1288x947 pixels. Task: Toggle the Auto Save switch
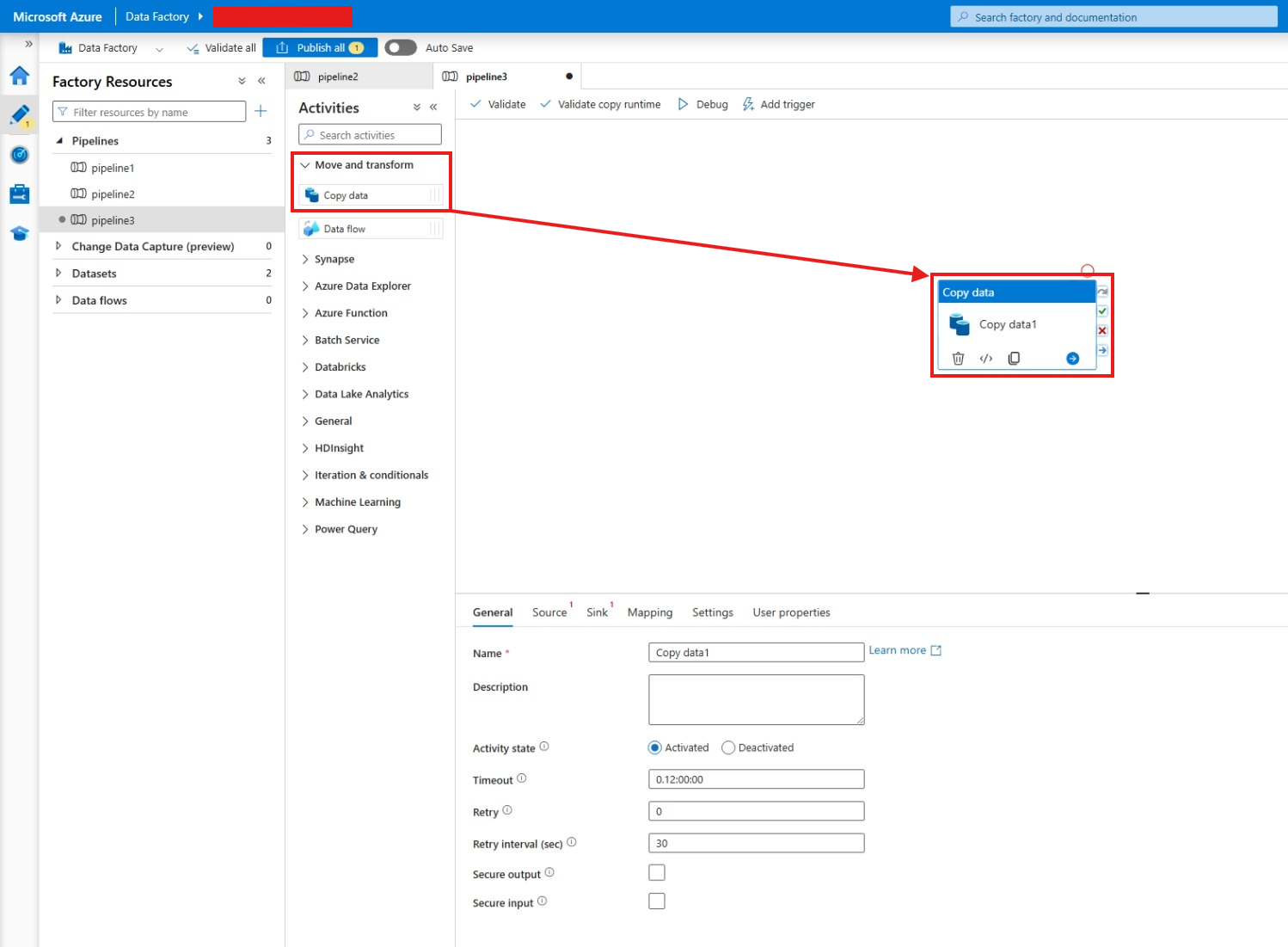401,47
